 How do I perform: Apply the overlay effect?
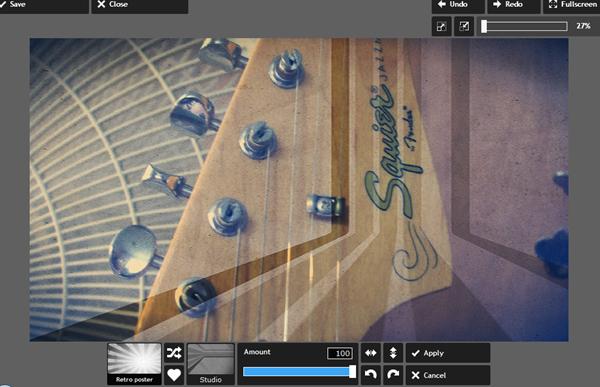(448, 353)
